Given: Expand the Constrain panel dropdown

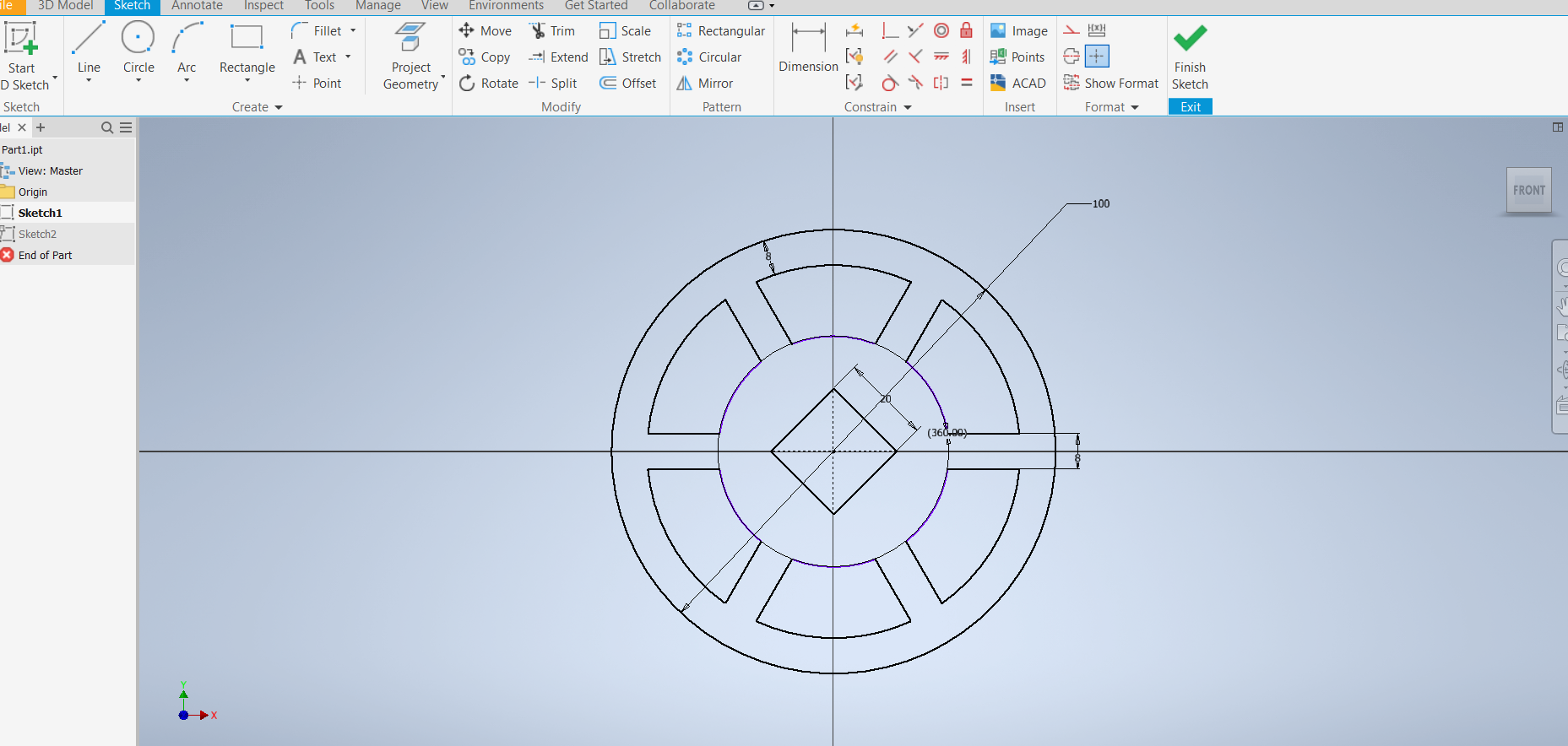Looking at the screenshot, I should [x=908, y=107].
